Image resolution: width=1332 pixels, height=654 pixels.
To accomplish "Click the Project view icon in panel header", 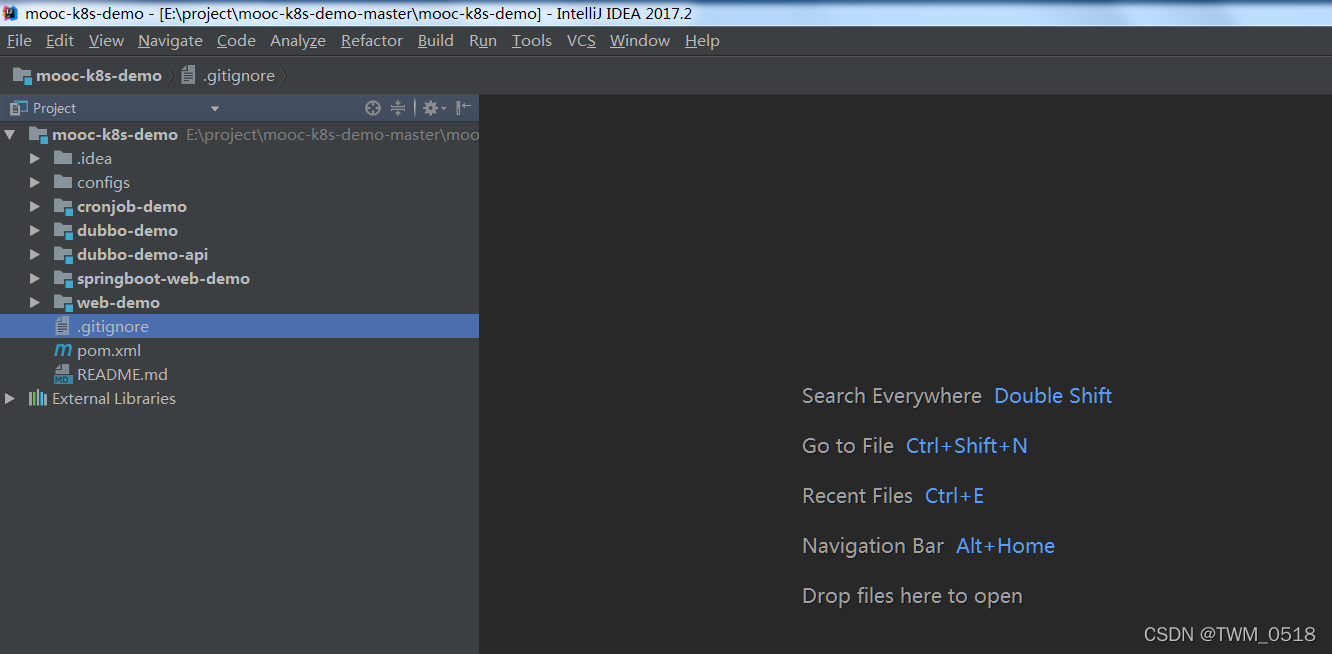I will [x=18, y=108].
